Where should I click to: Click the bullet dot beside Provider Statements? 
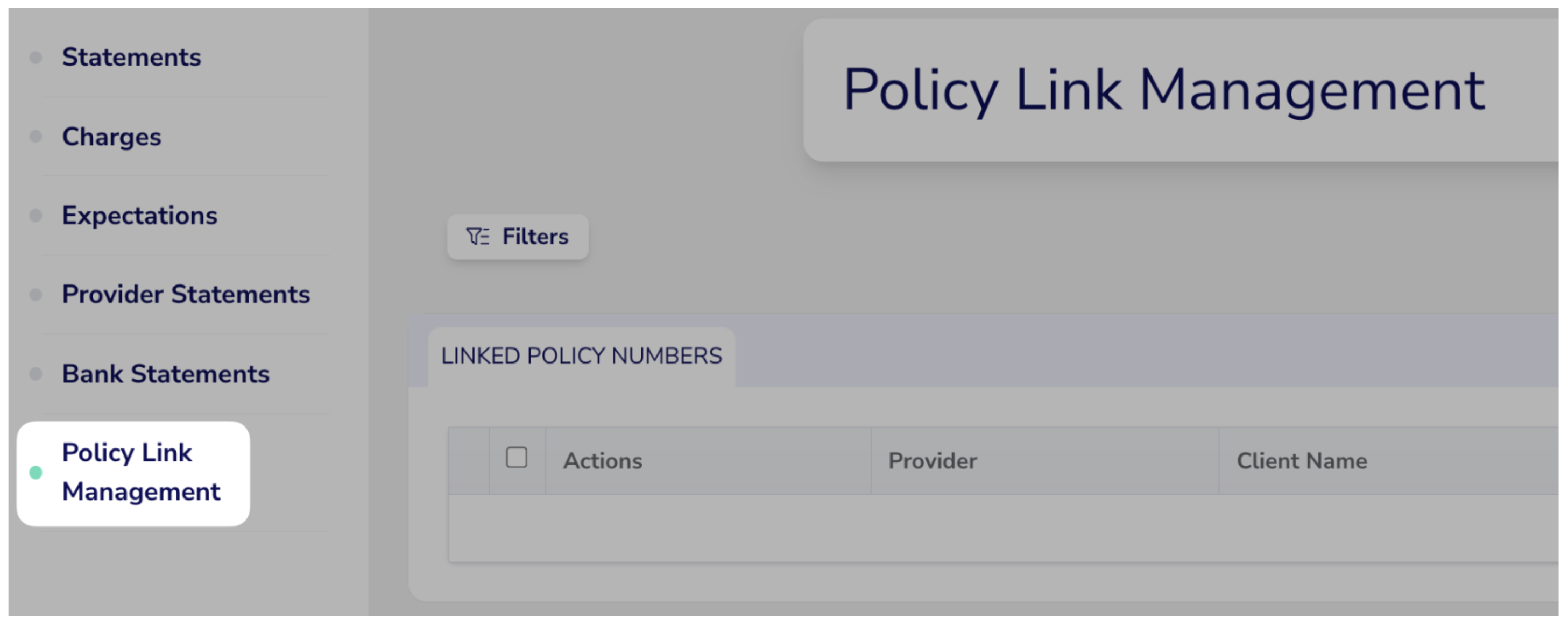pos(36,295)
